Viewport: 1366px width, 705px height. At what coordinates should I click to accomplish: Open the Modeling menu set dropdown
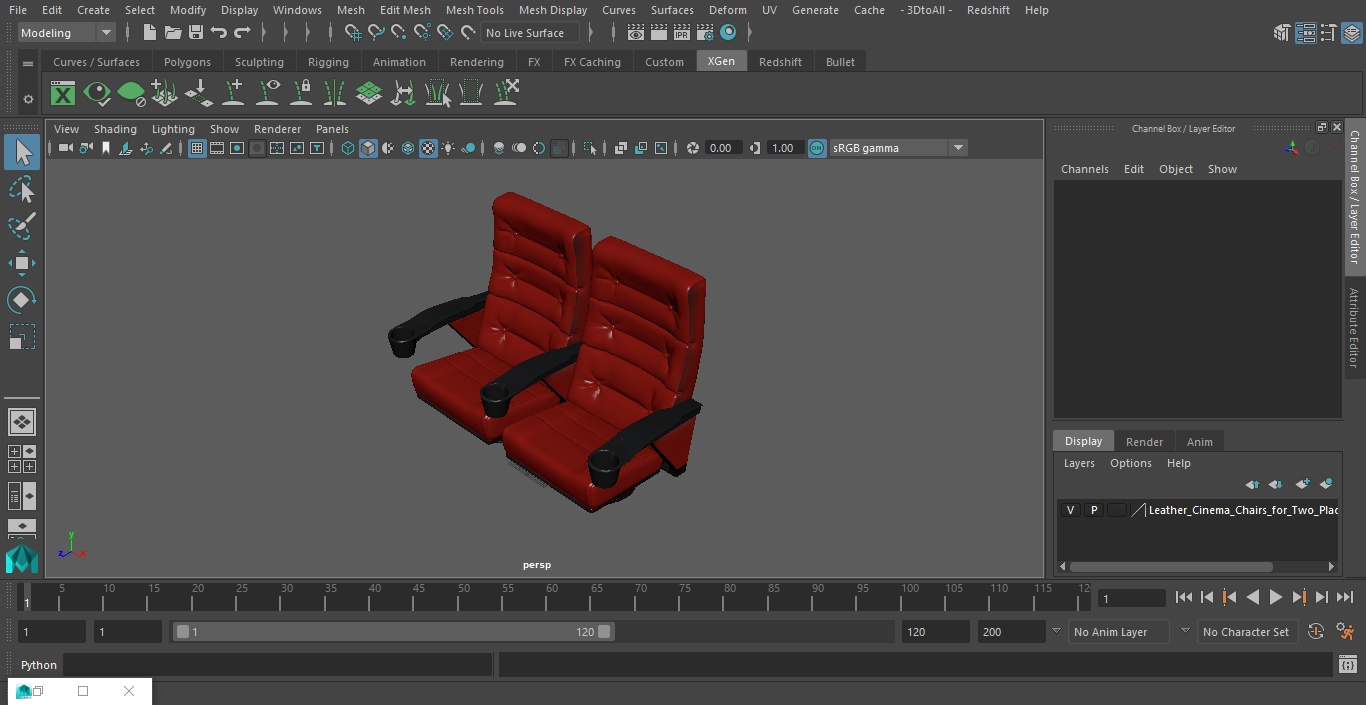click(66, 33)
